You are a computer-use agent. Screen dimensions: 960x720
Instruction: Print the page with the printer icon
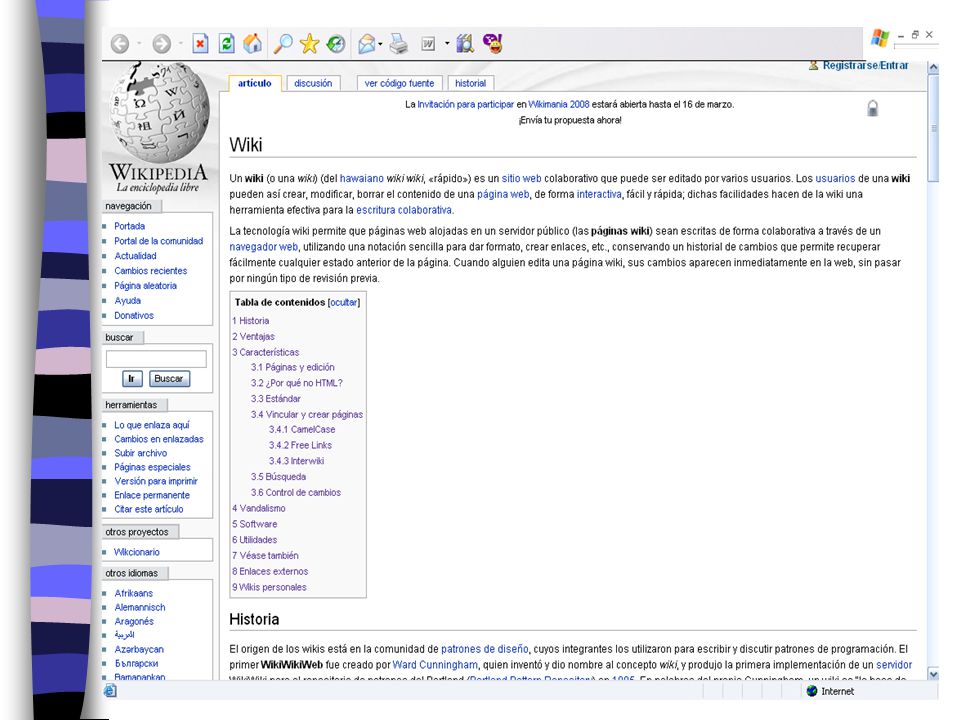399,43
